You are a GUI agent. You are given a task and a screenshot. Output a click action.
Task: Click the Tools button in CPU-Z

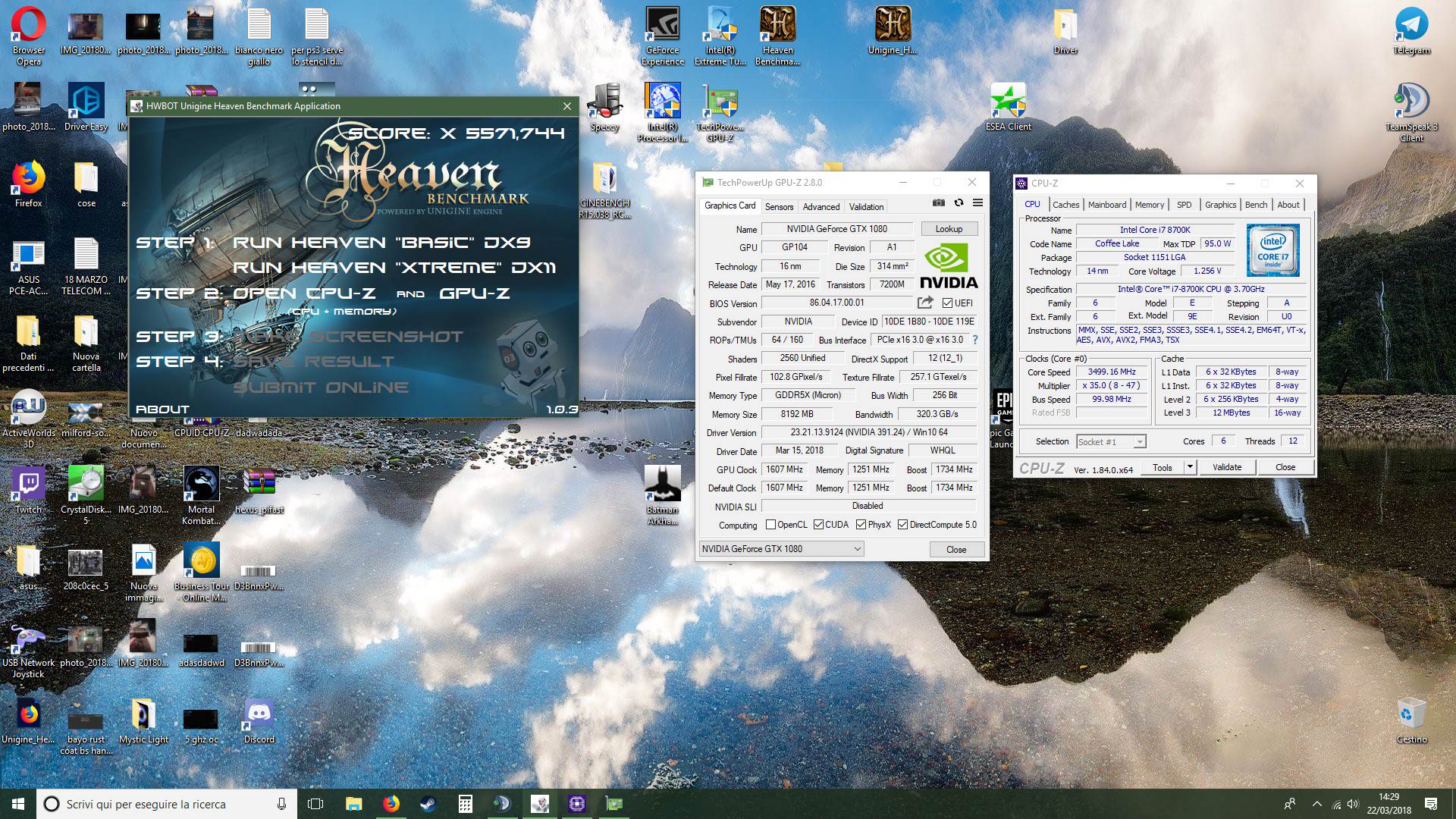pos(1163,467)
